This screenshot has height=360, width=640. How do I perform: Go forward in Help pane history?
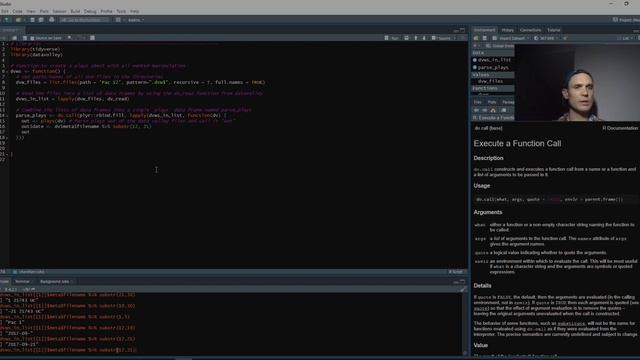[484, 110]
